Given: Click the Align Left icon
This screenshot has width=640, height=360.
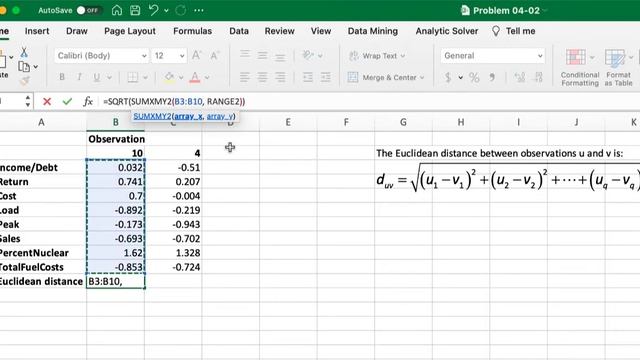Looking at the screenshot, I should click(244, 77).
